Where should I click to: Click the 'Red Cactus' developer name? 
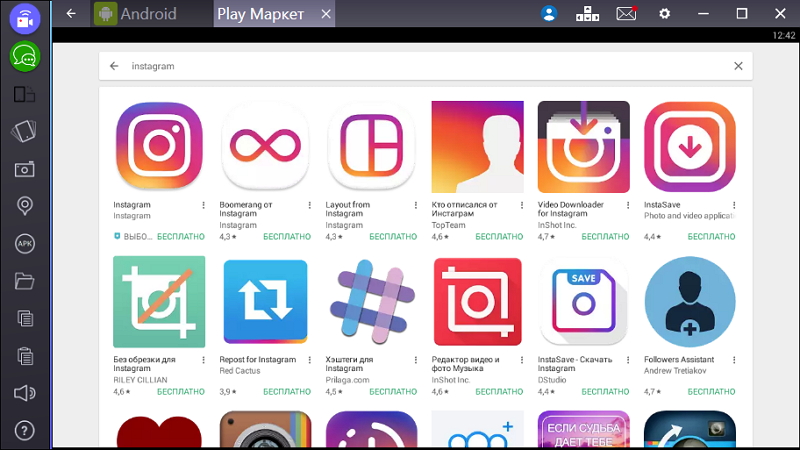click(x=240, y=371)
